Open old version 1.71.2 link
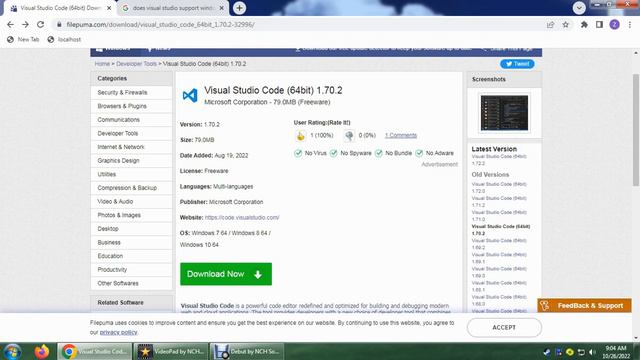640x360 pixels. (499, 202)
